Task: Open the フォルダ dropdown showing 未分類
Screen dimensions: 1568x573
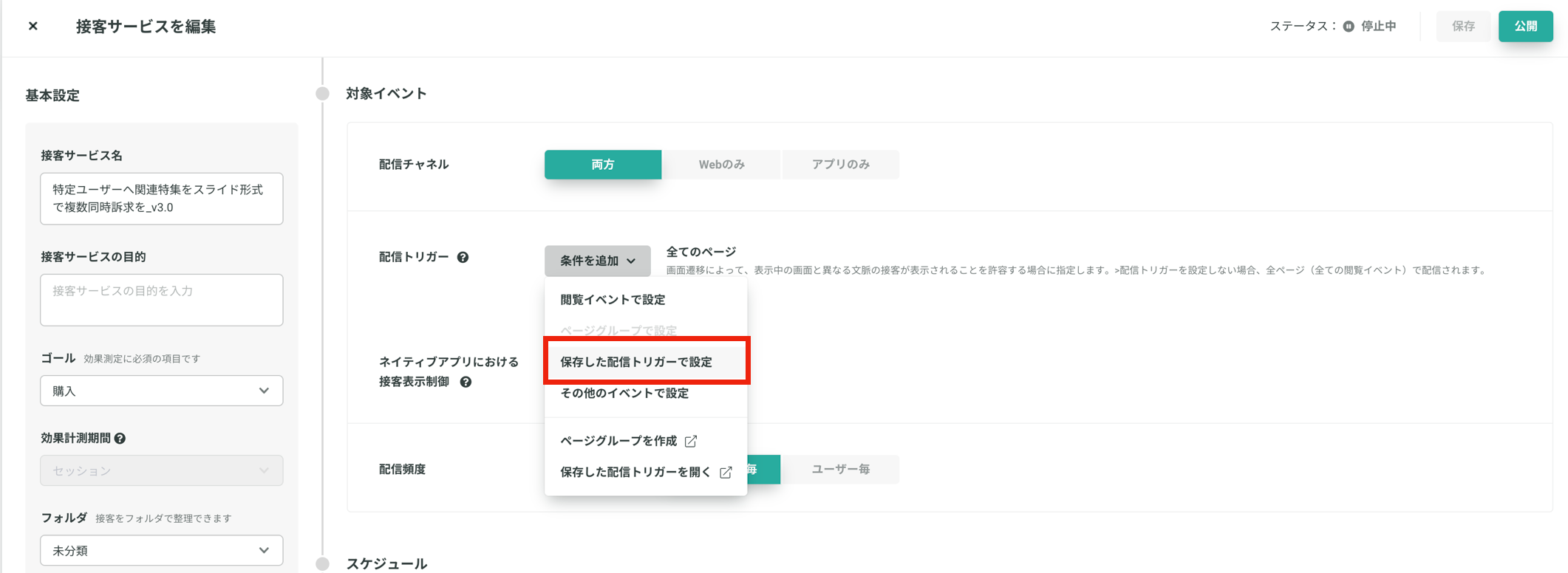Action: tap(162, 550)
